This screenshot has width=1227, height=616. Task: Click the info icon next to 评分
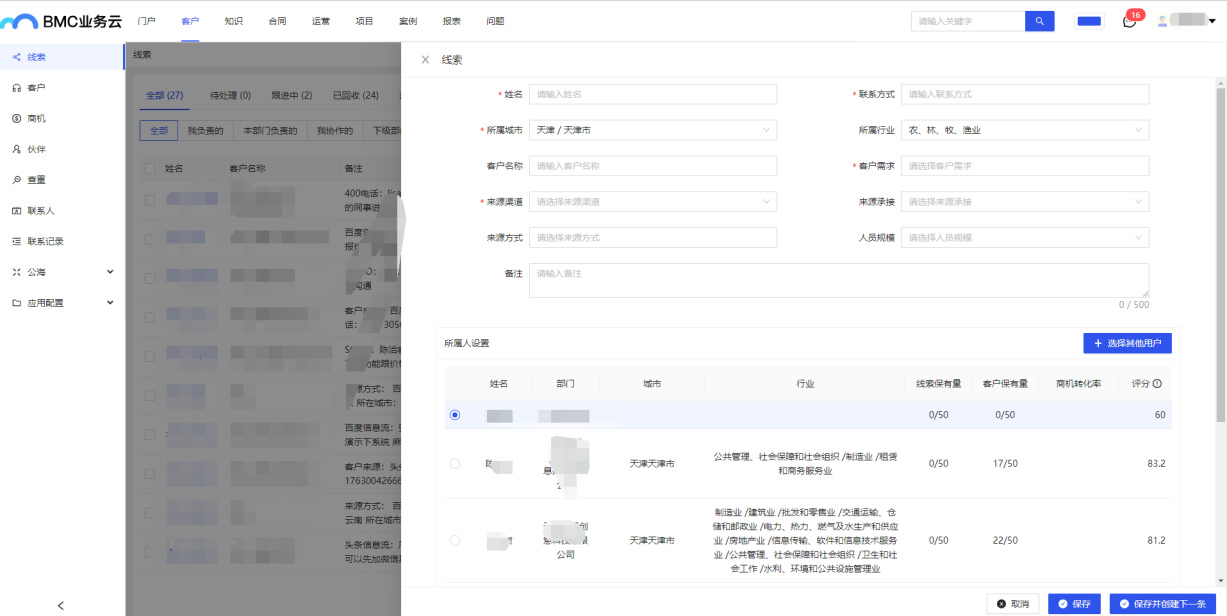[x=1158, y=384]
